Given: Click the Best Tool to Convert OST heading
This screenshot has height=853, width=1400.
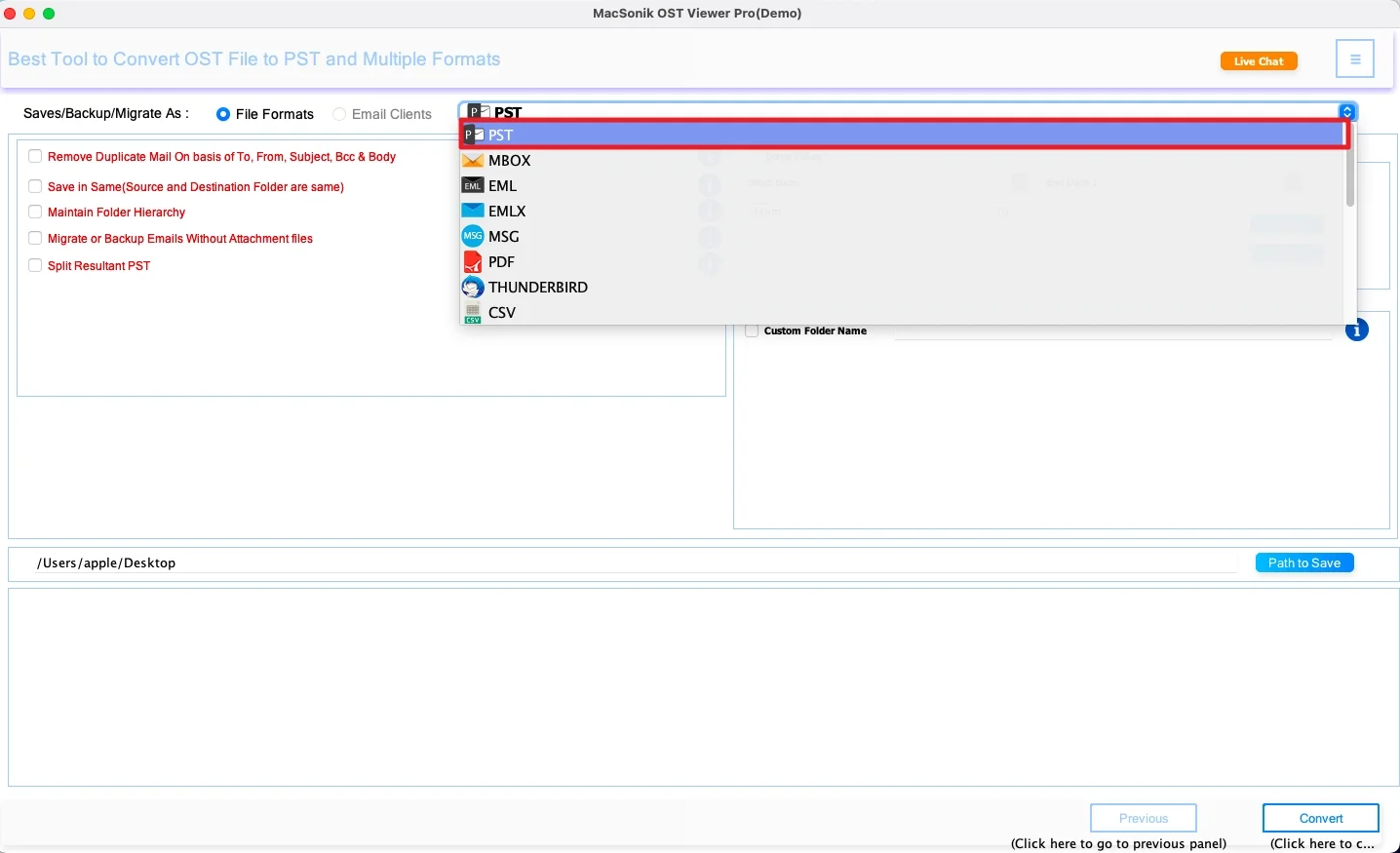Looking at the screenshot, I should pyautogui.click(x=254, y=58).
